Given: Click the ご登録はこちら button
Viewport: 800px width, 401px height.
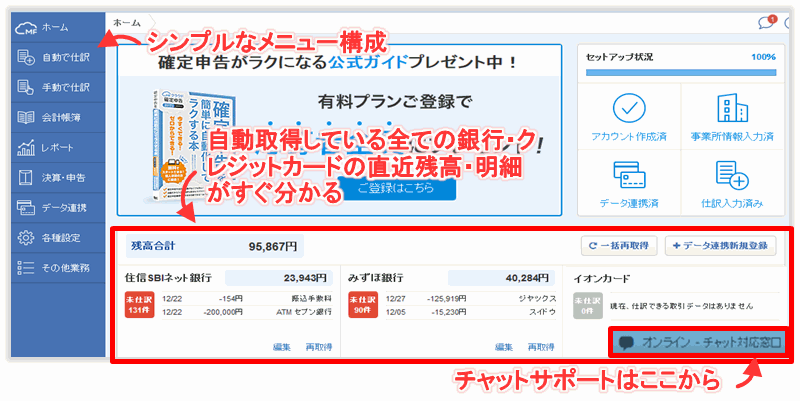Looking at the screenshot, I should pos(396,188).
